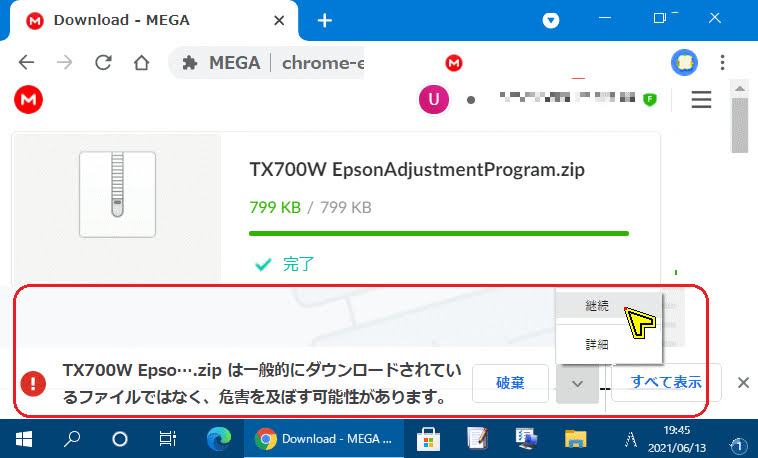Click the green download progress bar

pyautogui.click(x=438, y=234)
